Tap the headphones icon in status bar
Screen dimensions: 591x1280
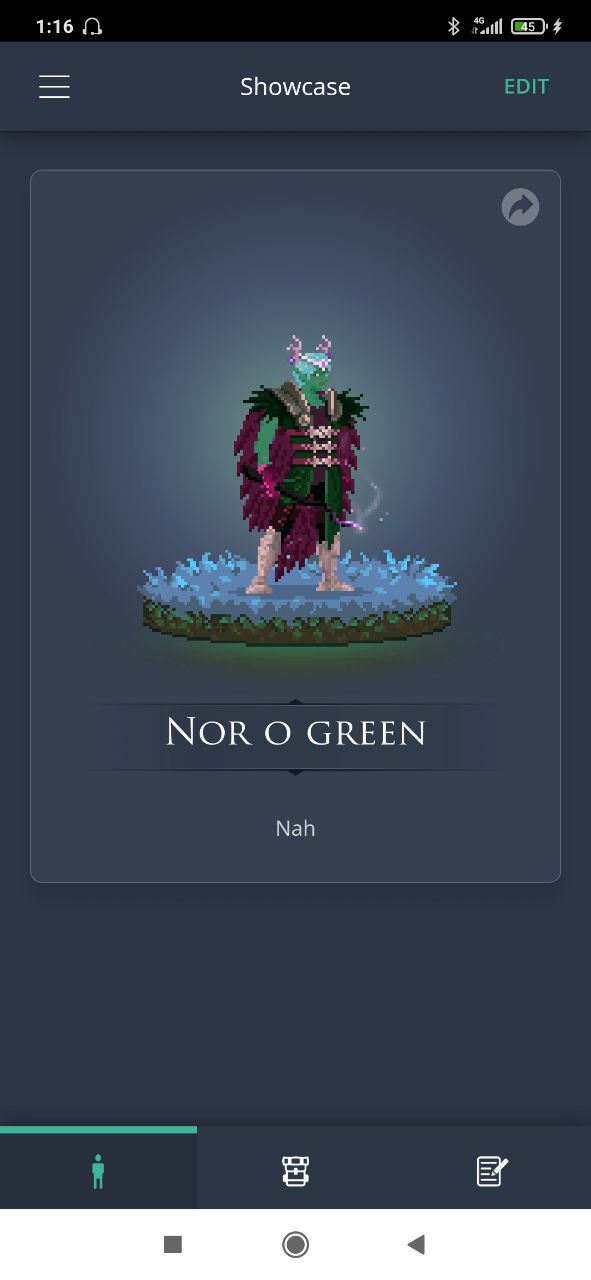(93, 26)
